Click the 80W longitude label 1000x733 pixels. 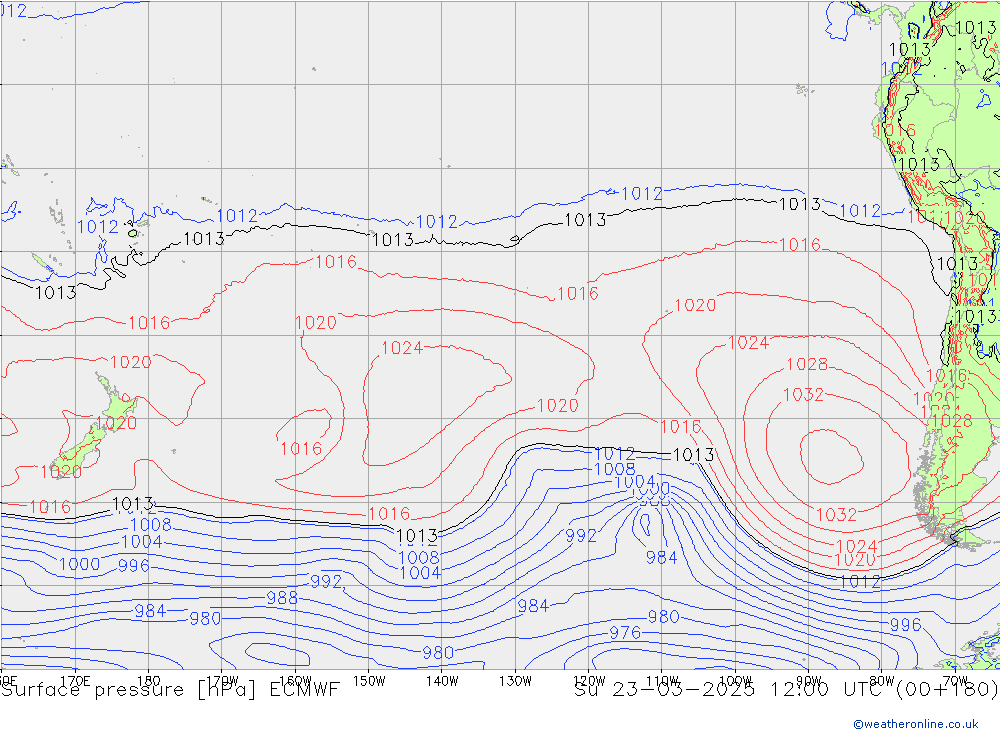(882, 681)
